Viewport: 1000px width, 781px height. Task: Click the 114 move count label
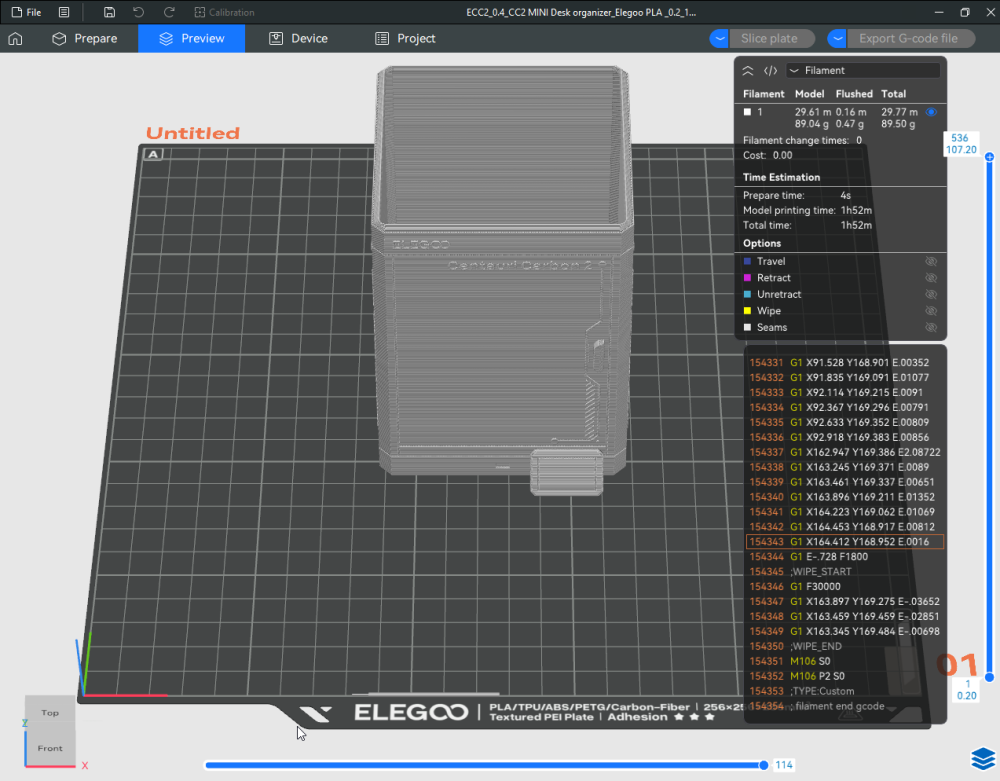click(x=784, y=765)
